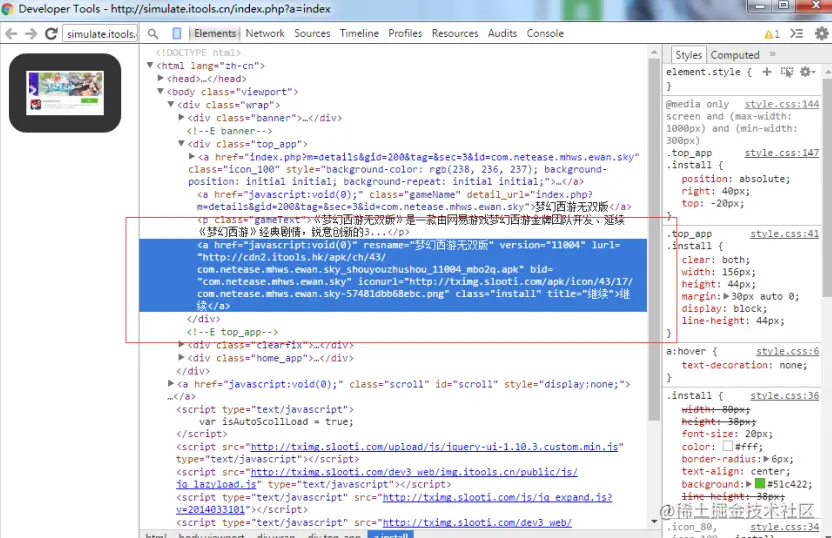Viewport: 832px width, 538px height.
Task: Click the 'display: block;' property
Action: coord(724,308)
